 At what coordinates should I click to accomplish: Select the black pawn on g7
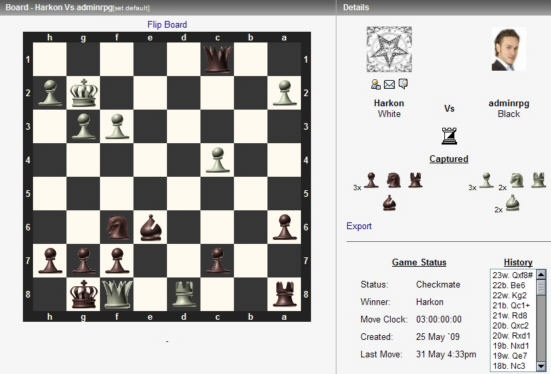point(83,261)
